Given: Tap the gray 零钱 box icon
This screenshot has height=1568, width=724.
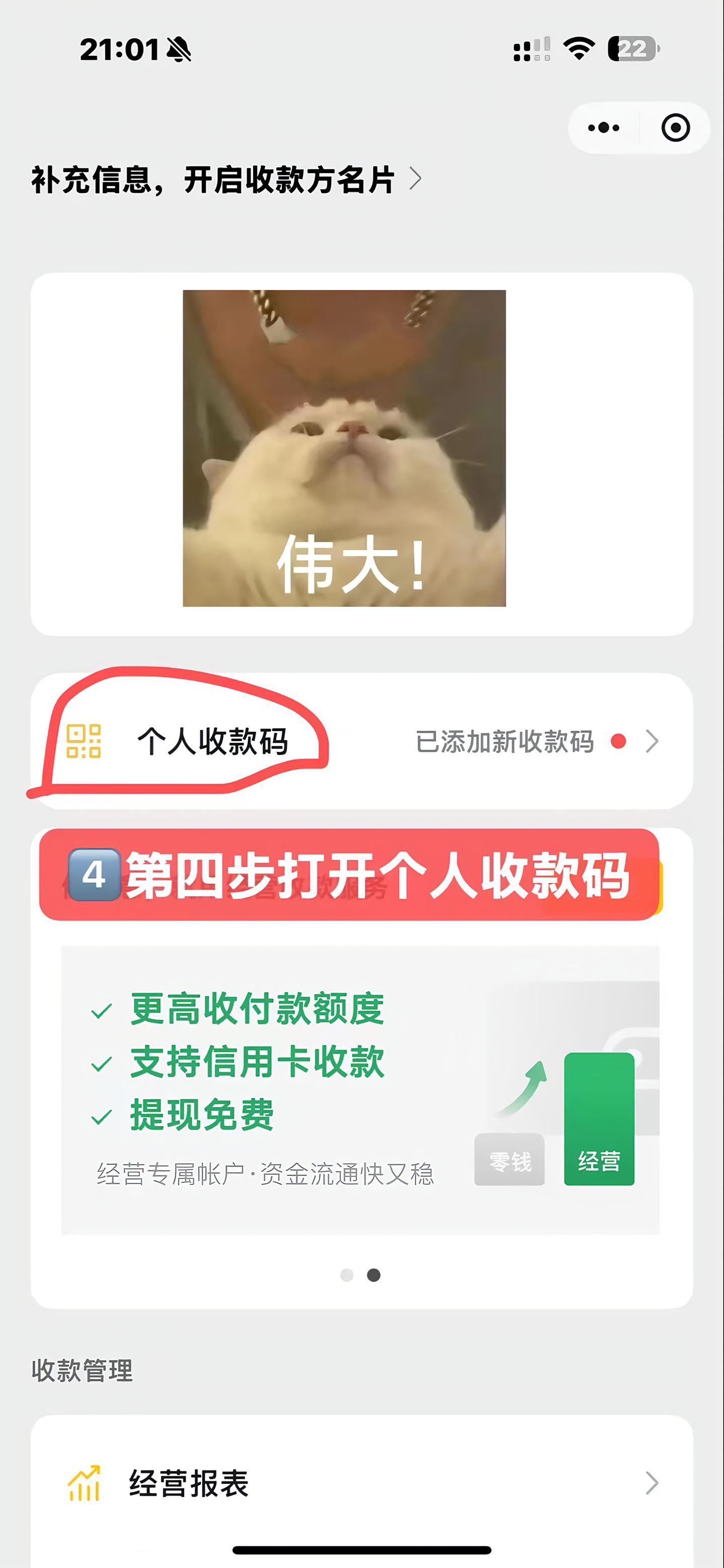Looking at the screenshot, I should 510,1160.
